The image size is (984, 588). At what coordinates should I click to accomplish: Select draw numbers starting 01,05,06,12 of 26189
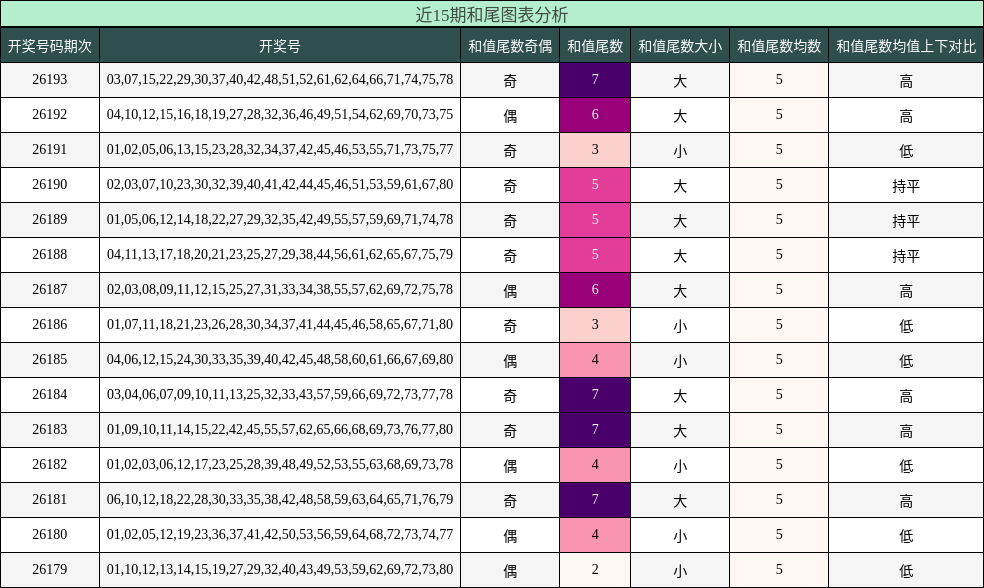coord(280,220)
